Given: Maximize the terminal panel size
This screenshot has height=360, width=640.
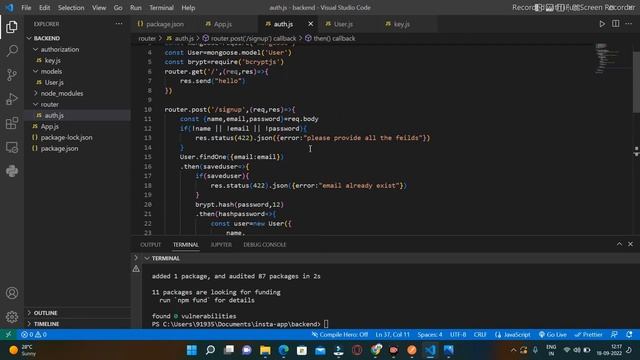Looking at the screenshot, I should click(x=619, y=244).
